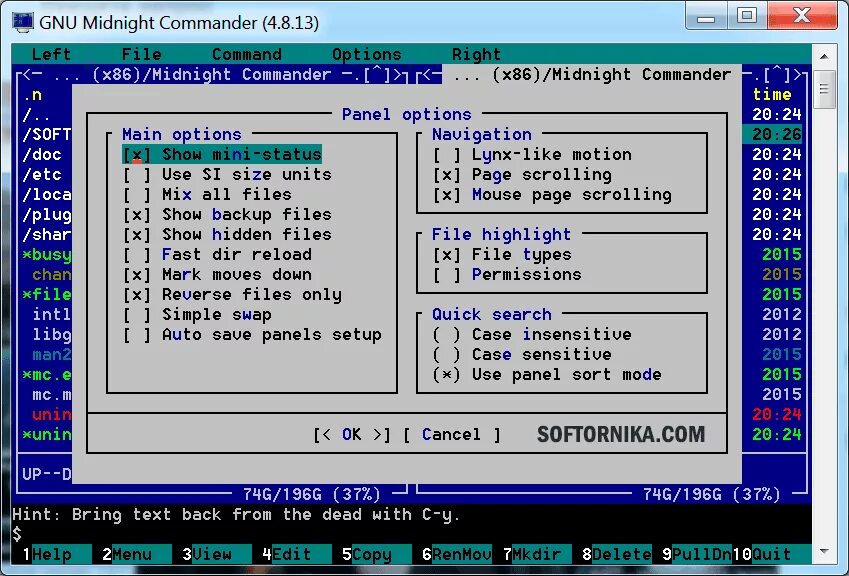Select the /.. parent directory entry
Image resolution: width=849 pixels, height=576 pixels.
37,115
